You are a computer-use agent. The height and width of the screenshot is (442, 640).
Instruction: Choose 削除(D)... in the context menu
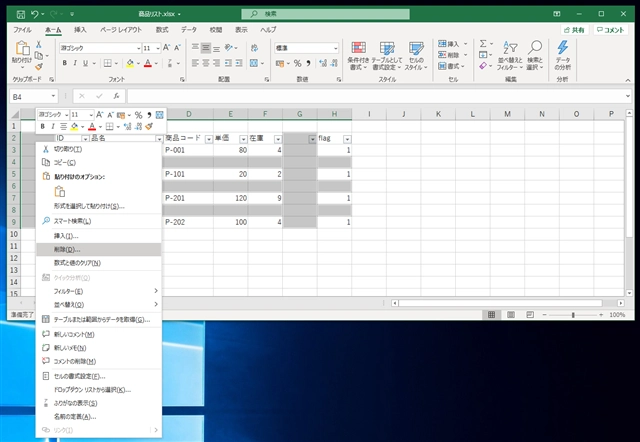99,249
